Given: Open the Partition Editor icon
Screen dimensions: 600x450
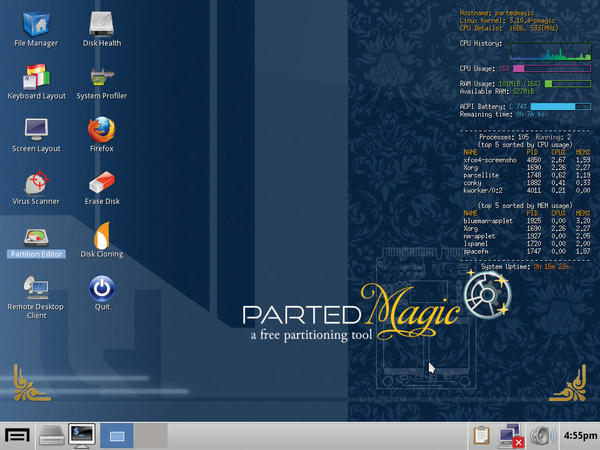Looking at the screenshot, I should click(x=36, y=243).
